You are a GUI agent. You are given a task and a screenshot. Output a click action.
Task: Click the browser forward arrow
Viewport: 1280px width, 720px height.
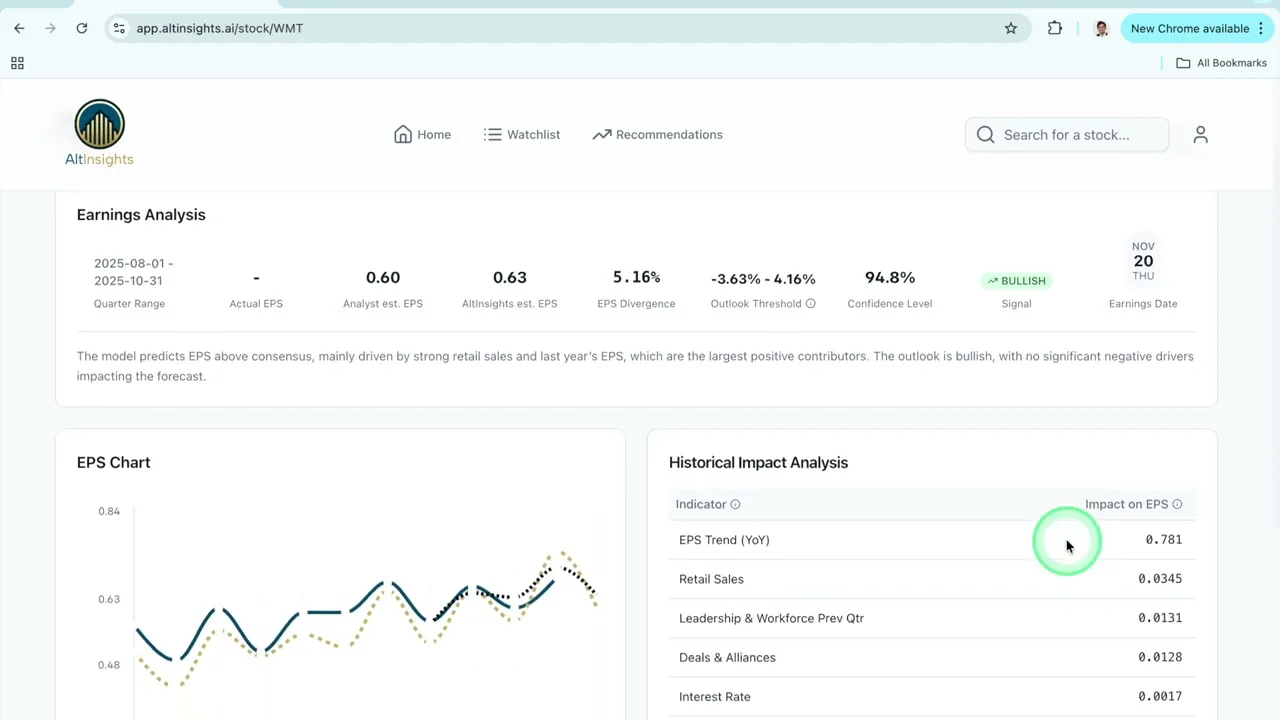coord(50,28)
